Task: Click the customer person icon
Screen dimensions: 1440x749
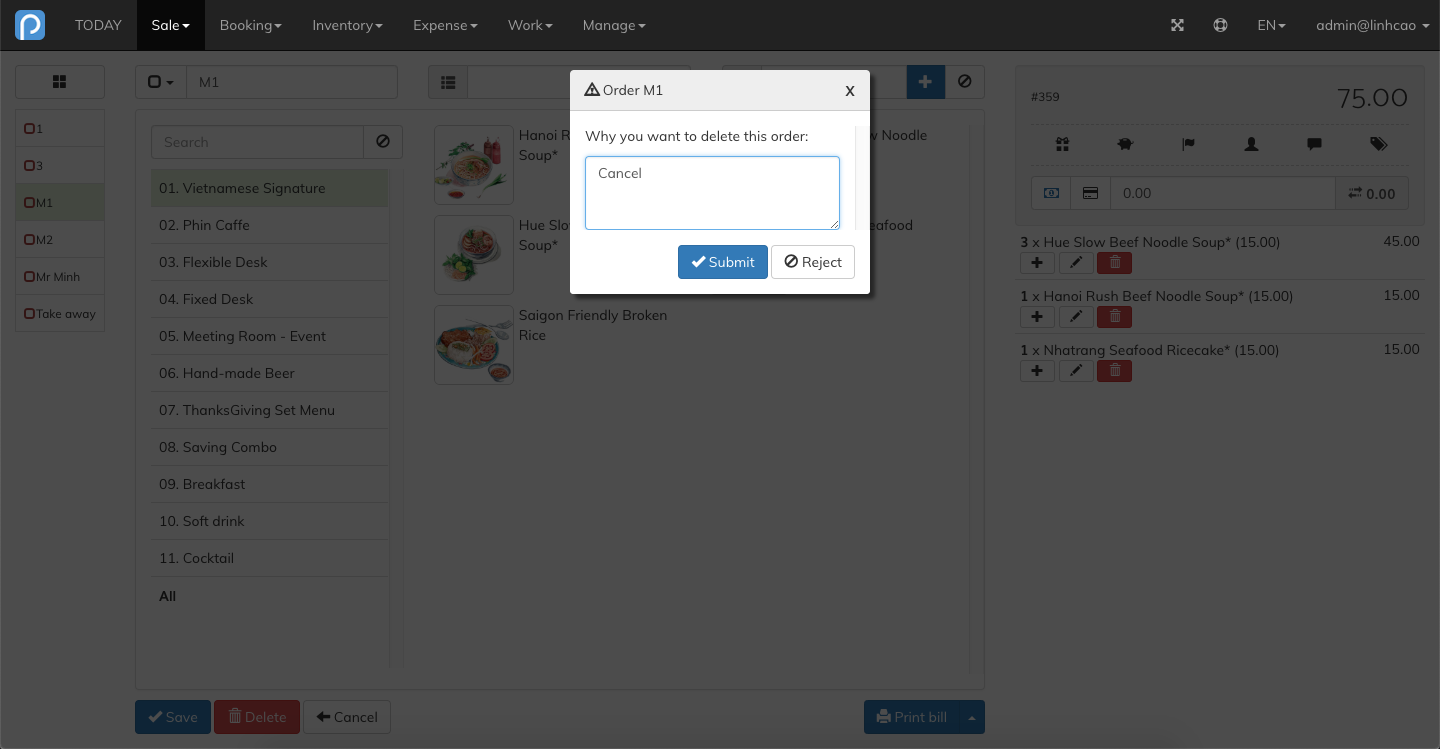Action: (1251, 144)
